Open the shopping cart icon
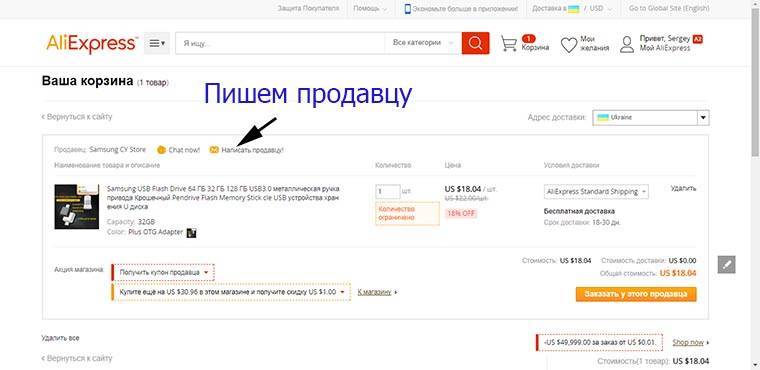Screen dimensions: 760x370 pos(509,44)
